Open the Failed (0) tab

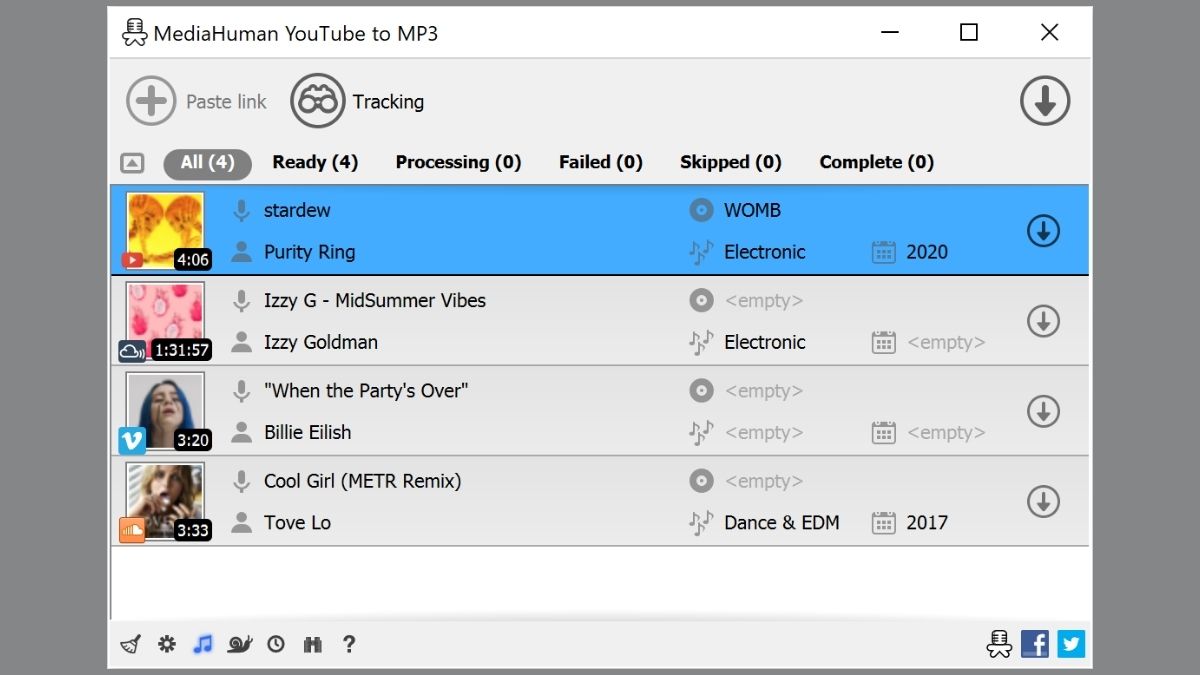(600, 161)
